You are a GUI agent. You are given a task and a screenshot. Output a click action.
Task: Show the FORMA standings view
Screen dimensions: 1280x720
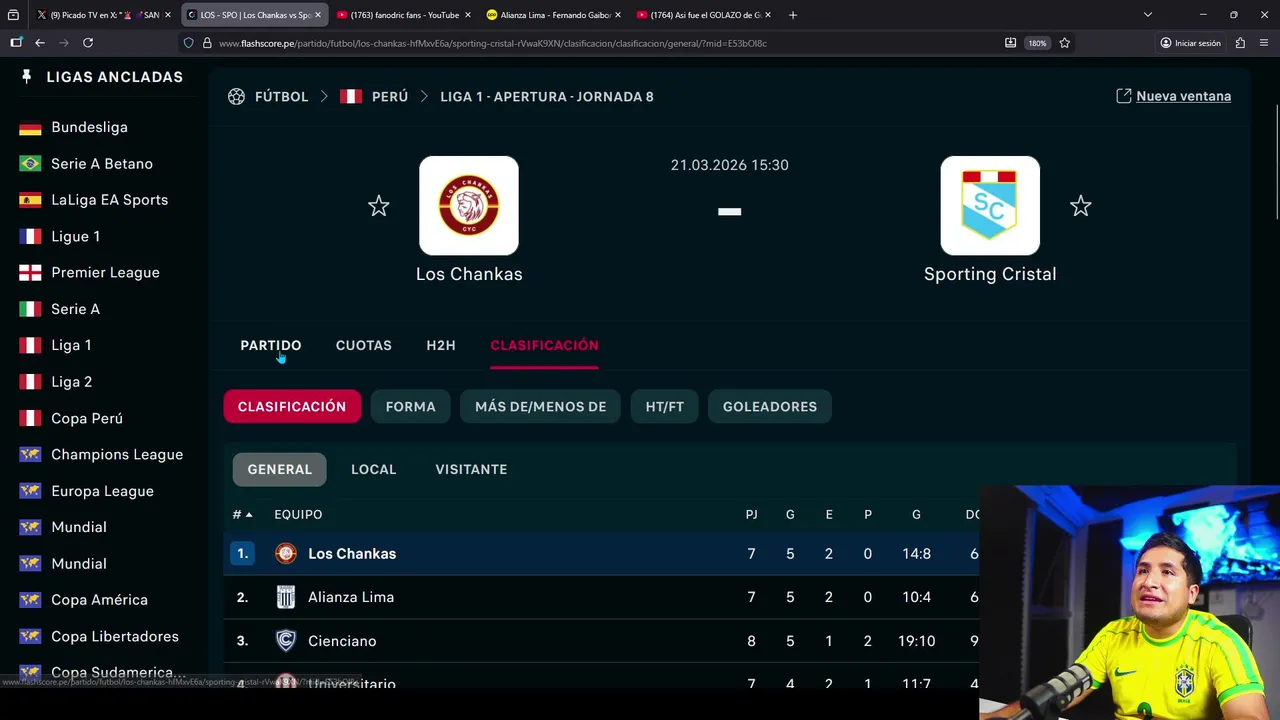click(410, 407)
